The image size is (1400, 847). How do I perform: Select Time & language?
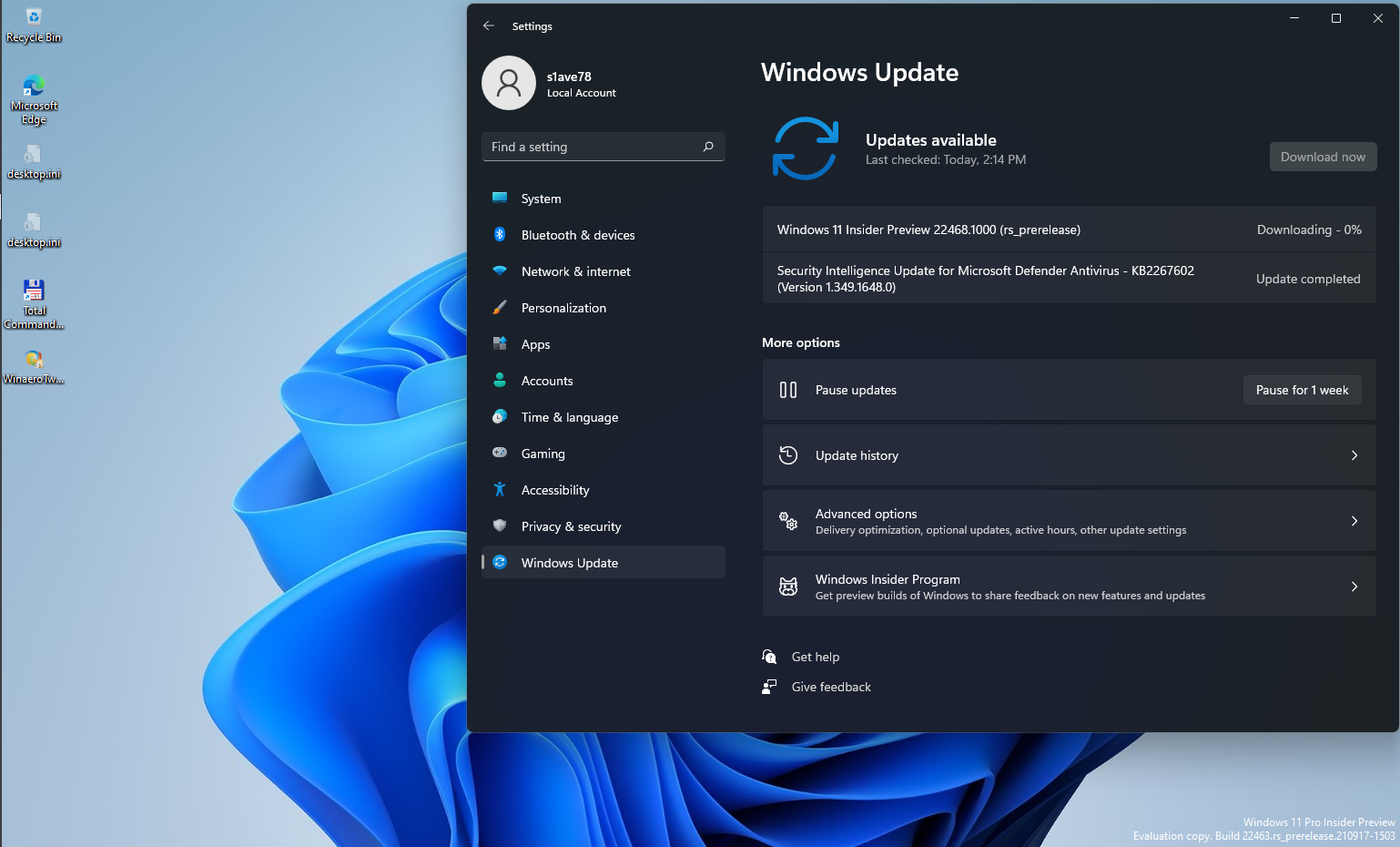(604, 417)
